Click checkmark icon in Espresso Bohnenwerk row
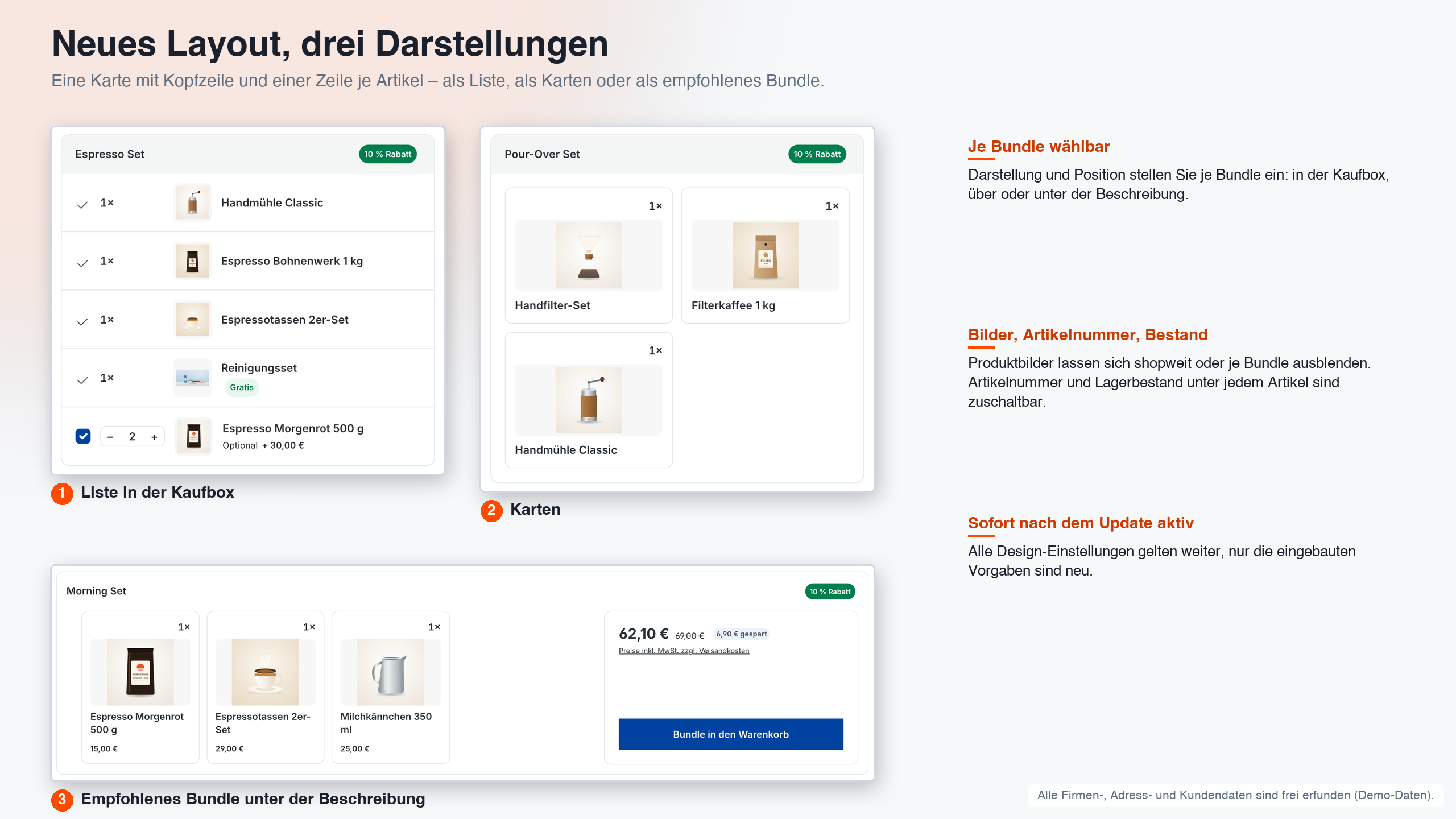 (x=82, y=263)
